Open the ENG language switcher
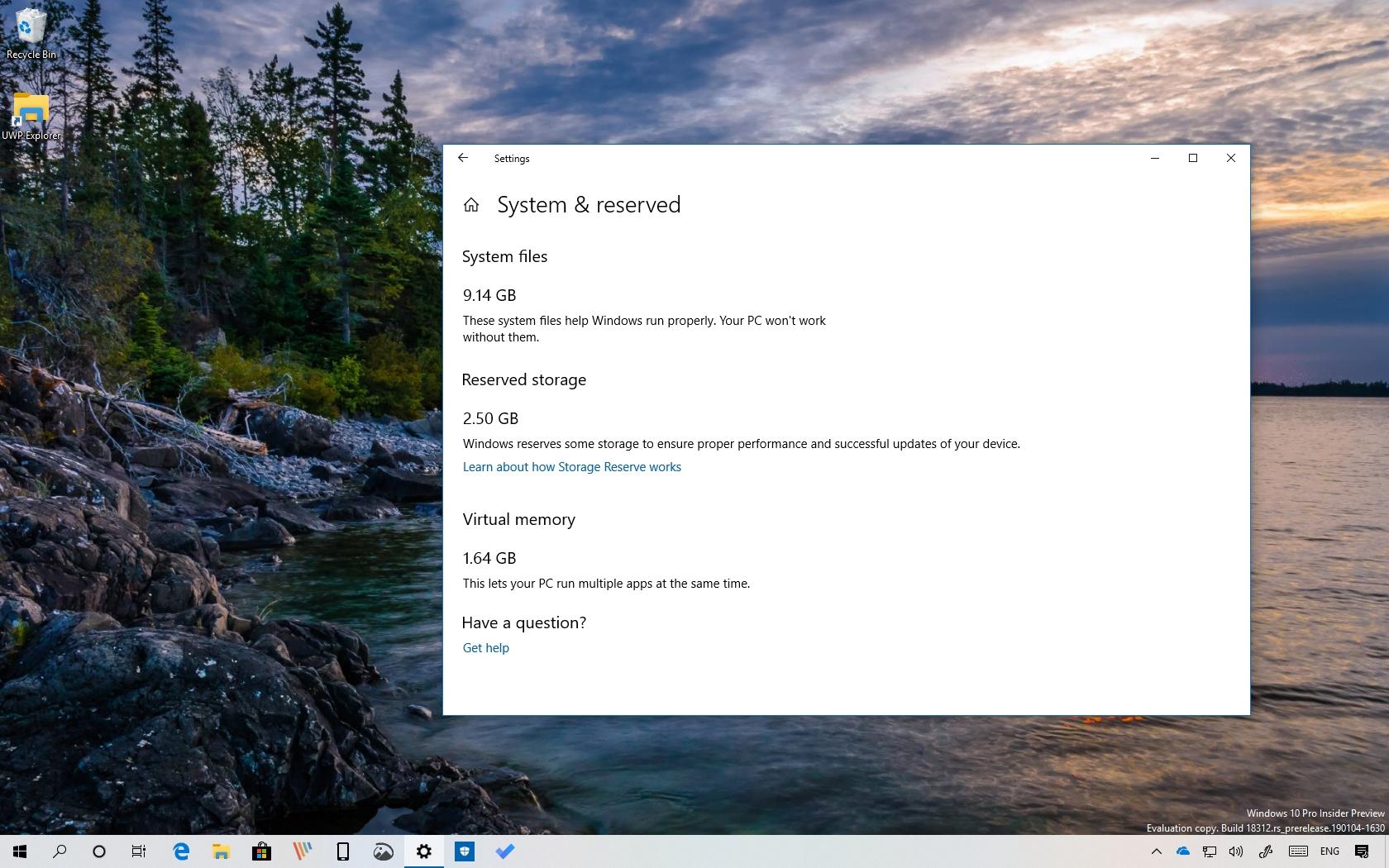The image size is (1389, 868). click(1329, 851)
